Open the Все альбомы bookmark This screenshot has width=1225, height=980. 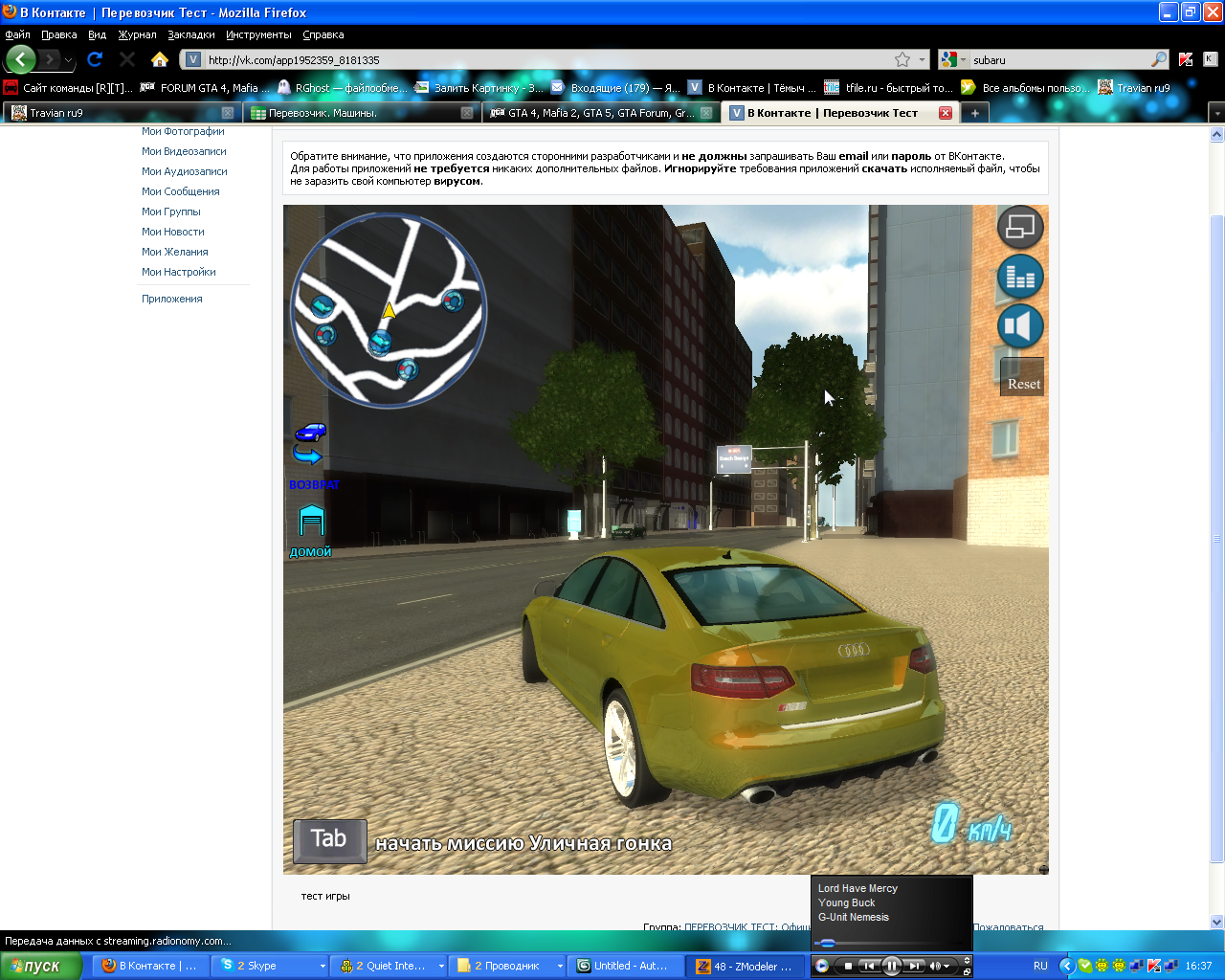pos(1025,87)
